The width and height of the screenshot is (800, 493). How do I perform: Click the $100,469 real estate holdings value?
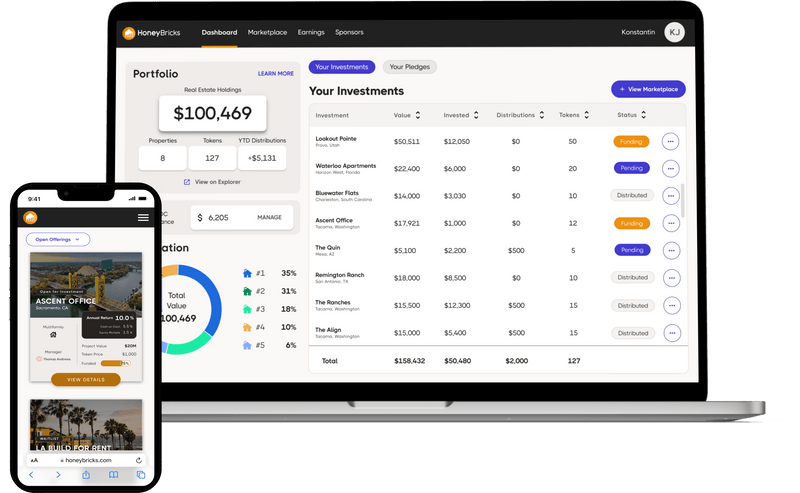point(213,113)
